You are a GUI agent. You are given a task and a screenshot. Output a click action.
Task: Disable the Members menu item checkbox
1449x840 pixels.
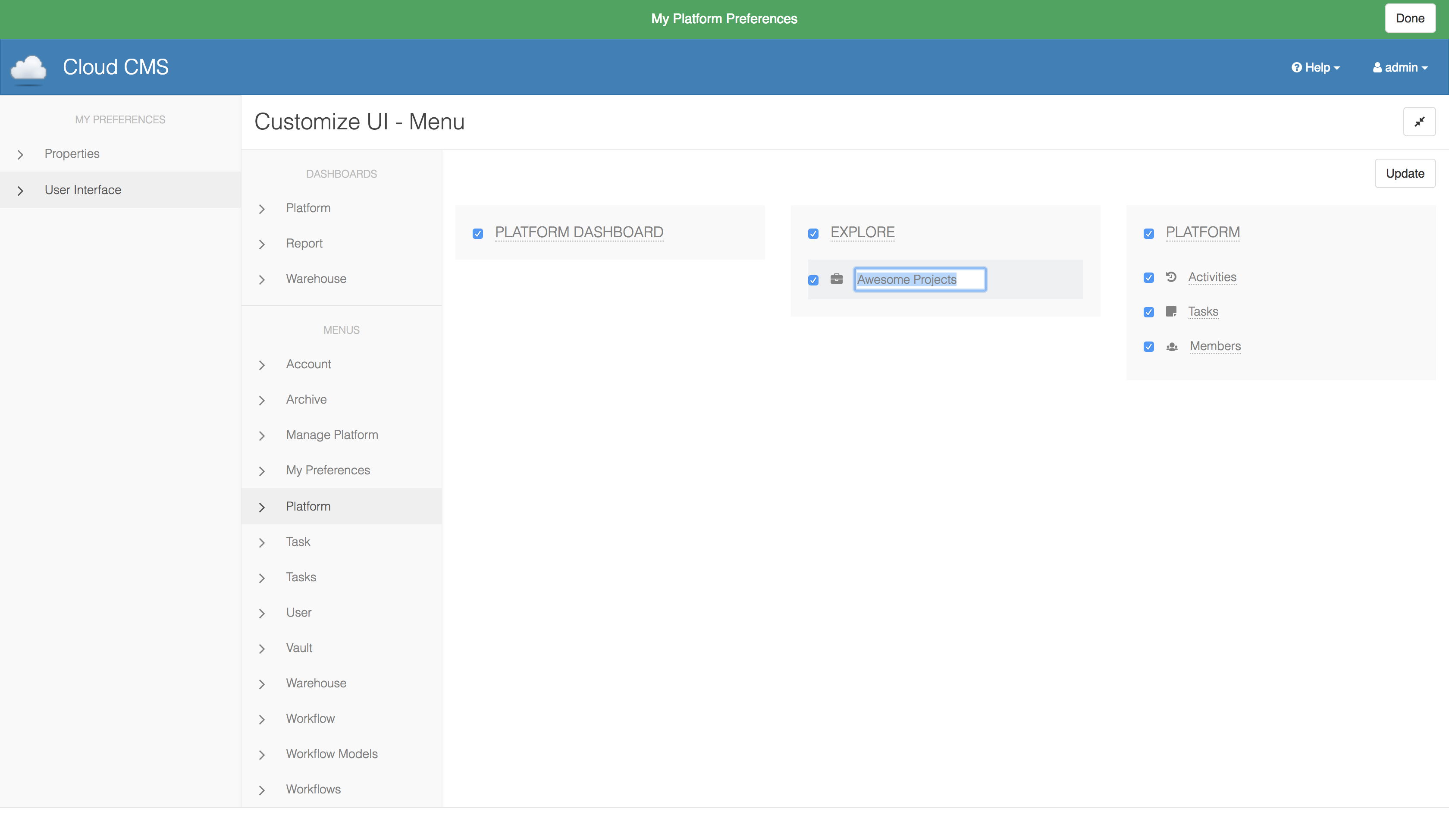[x=1149, y=347]
